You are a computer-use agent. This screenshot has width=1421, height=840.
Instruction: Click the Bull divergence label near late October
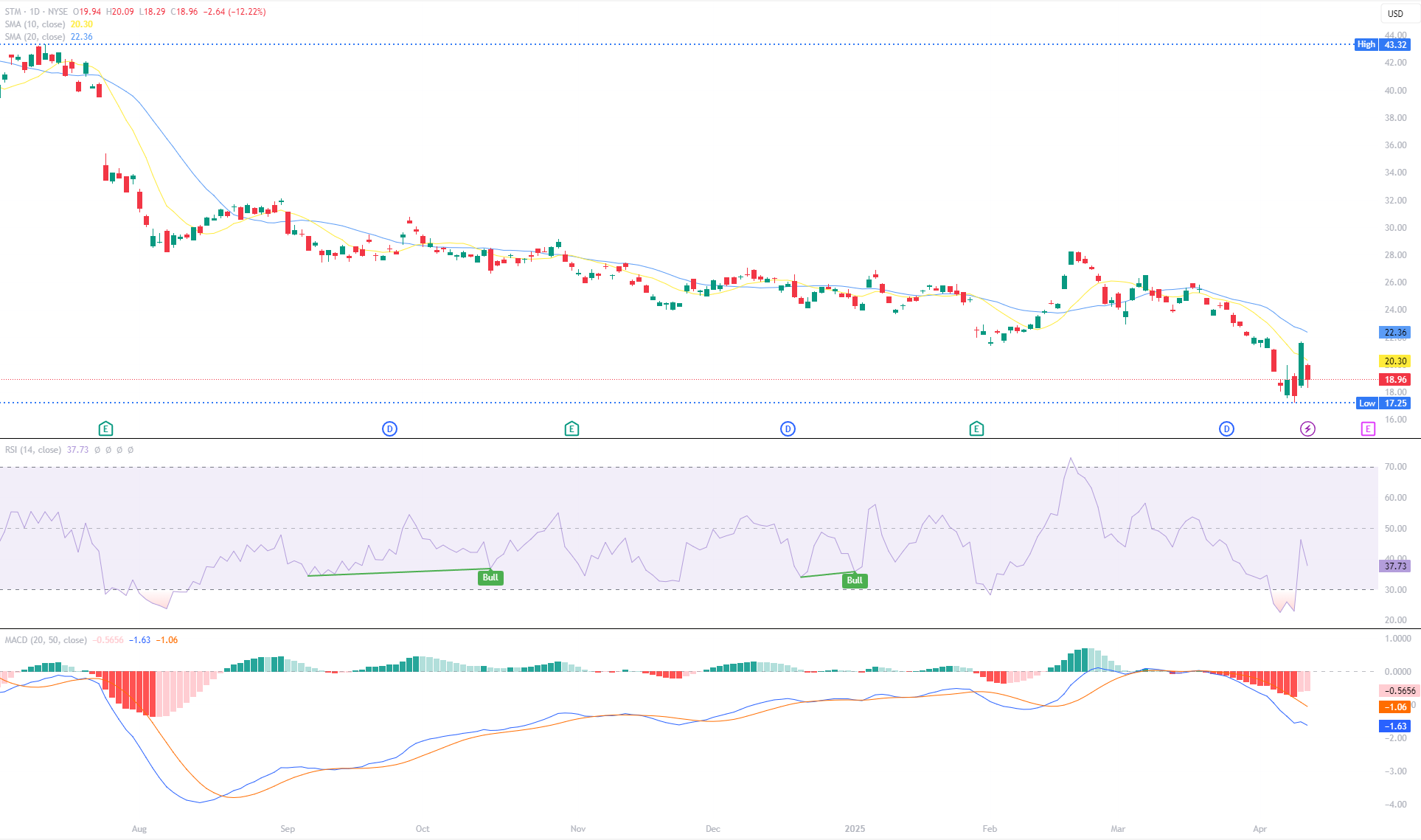click(x=490, y=577)
